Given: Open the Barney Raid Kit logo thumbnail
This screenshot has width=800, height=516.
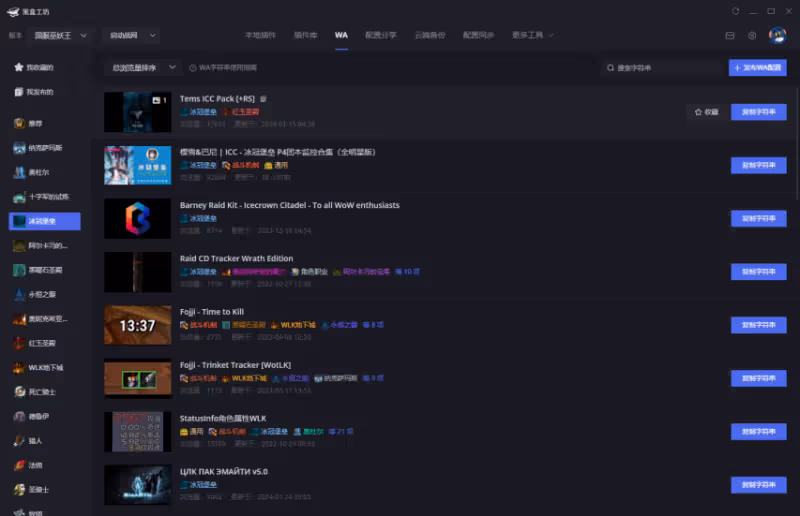Looking at the screenshot, I should point(138,219).
